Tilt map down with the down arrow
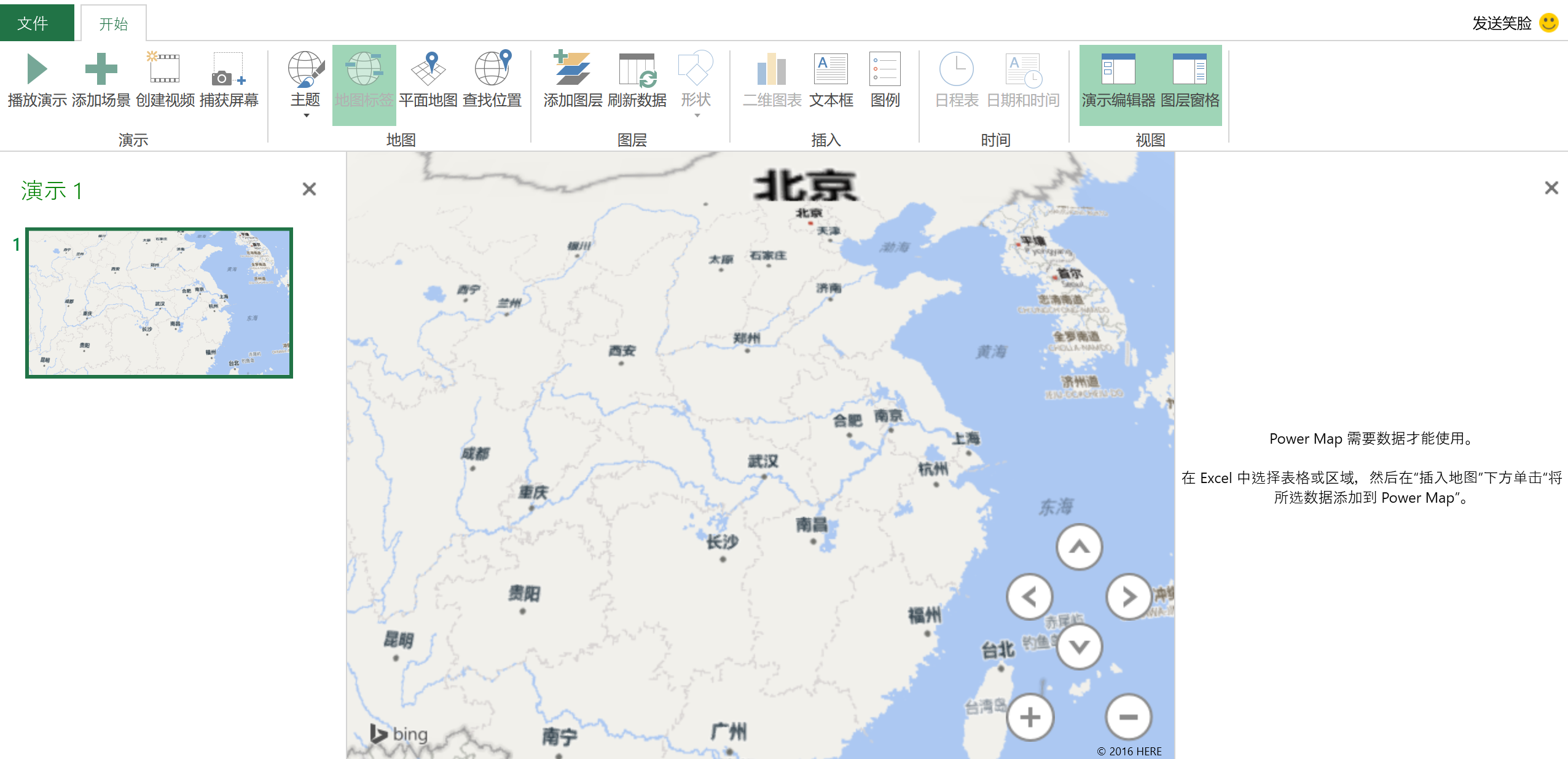Screen dimensions: 1568x759 tap(1080, 646)
